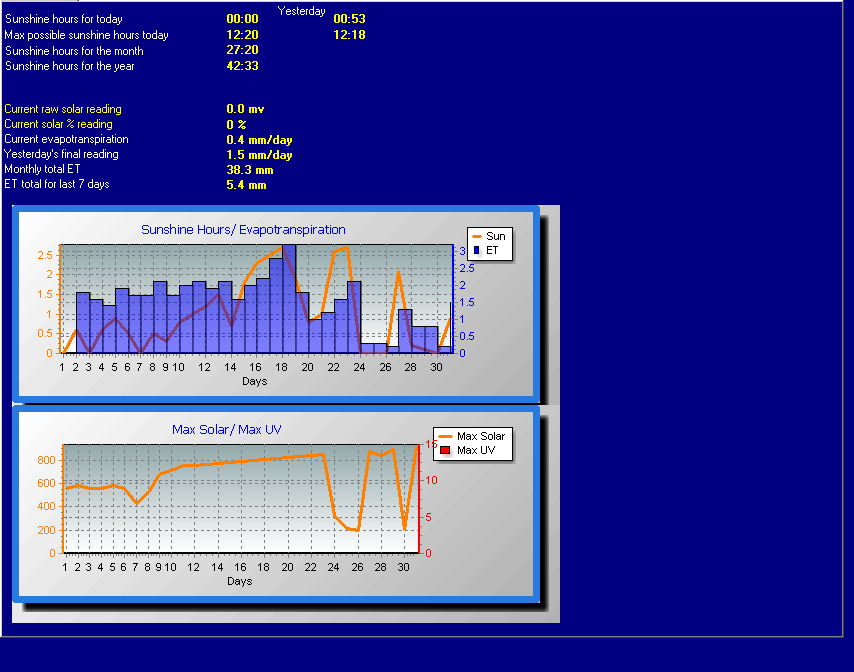
Task: Click the Max Solar/ Max UV chart title
Action: pos(227,430)
